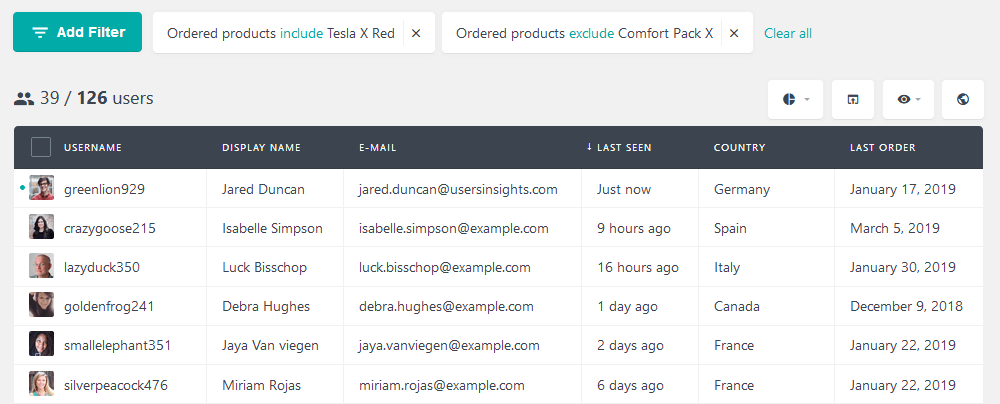The image size is (1000, 404).
Task: Toggle the select all users checkbox
Action: [41, 147]
